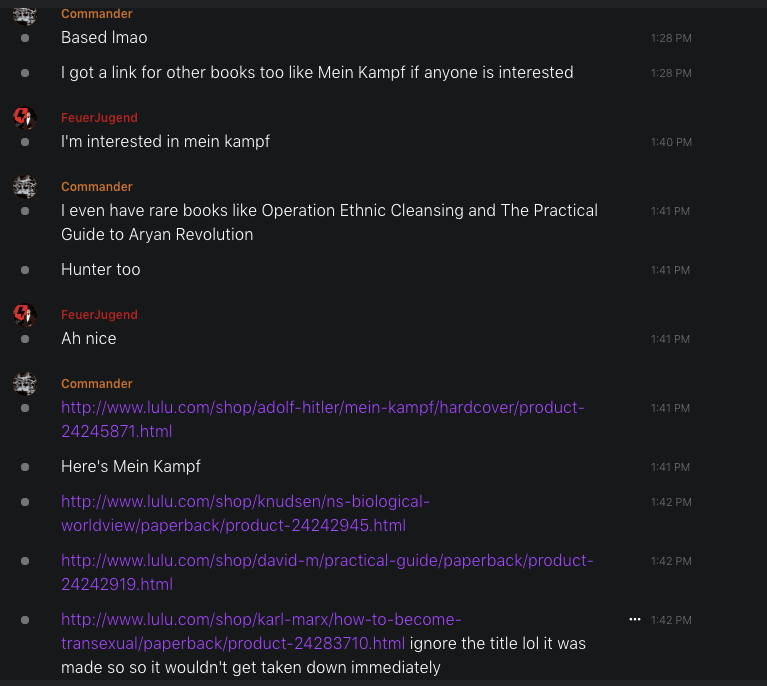Click the Commander username above the "rare books" message
Screen dimensions: 767x686
point(96,187)
